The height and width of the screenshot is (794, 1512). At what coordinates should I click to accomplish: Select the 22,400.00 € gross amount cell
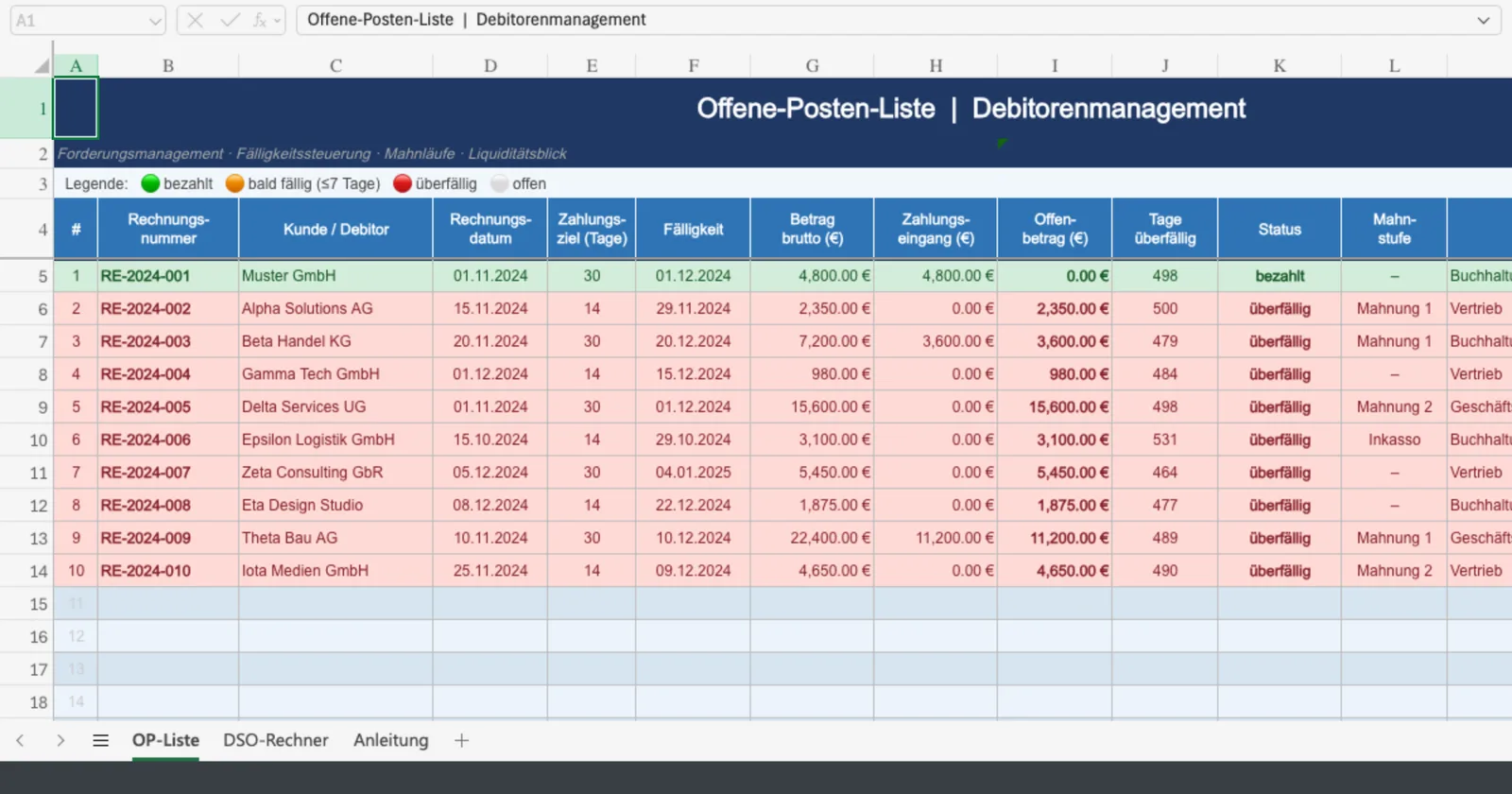[x=812, y=538]
